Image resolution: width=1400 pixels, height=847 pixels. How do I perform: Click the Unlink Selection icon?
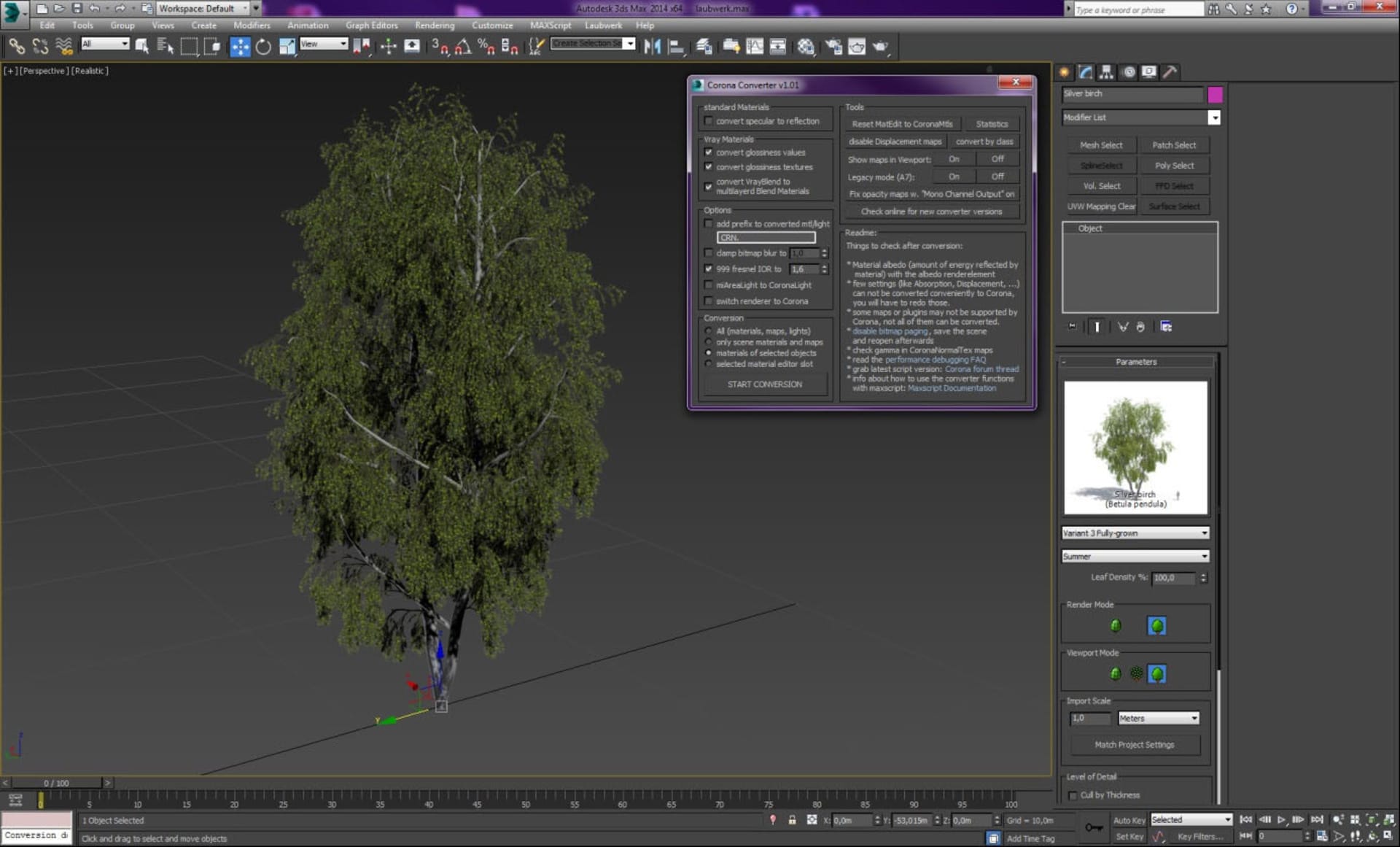(40, 47)
